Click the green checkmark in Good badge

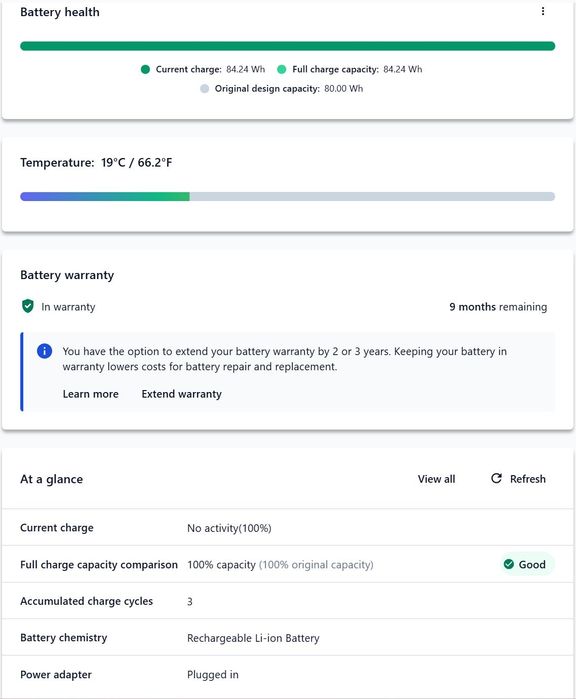(x=509, y=564)
